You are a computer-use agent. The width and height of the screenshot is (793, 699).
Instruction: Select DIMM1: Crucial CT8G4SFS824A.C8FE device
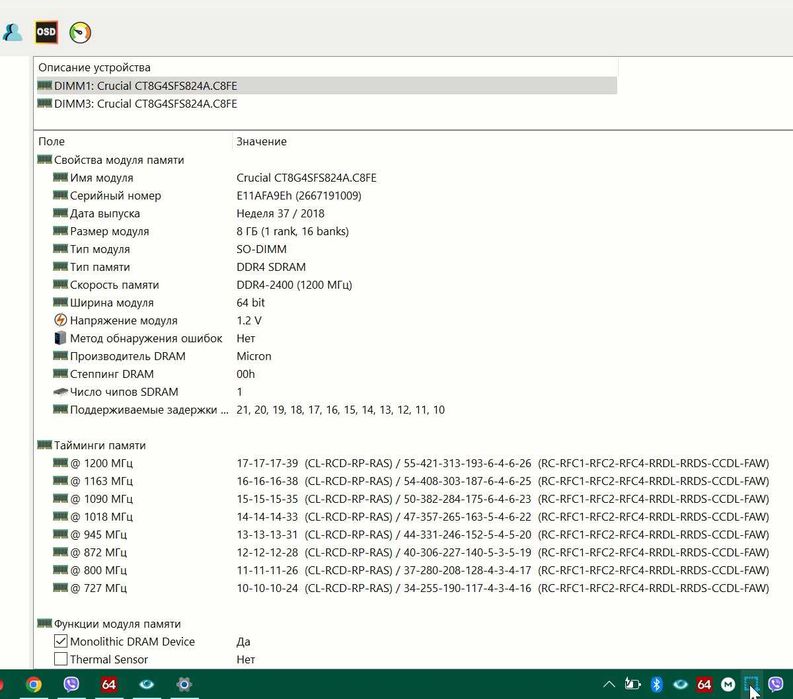[327, 85]
